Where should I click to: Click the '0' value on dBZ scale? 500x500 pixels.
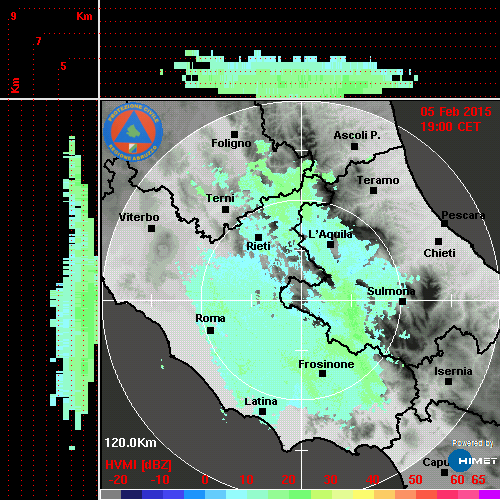[205, 480]
